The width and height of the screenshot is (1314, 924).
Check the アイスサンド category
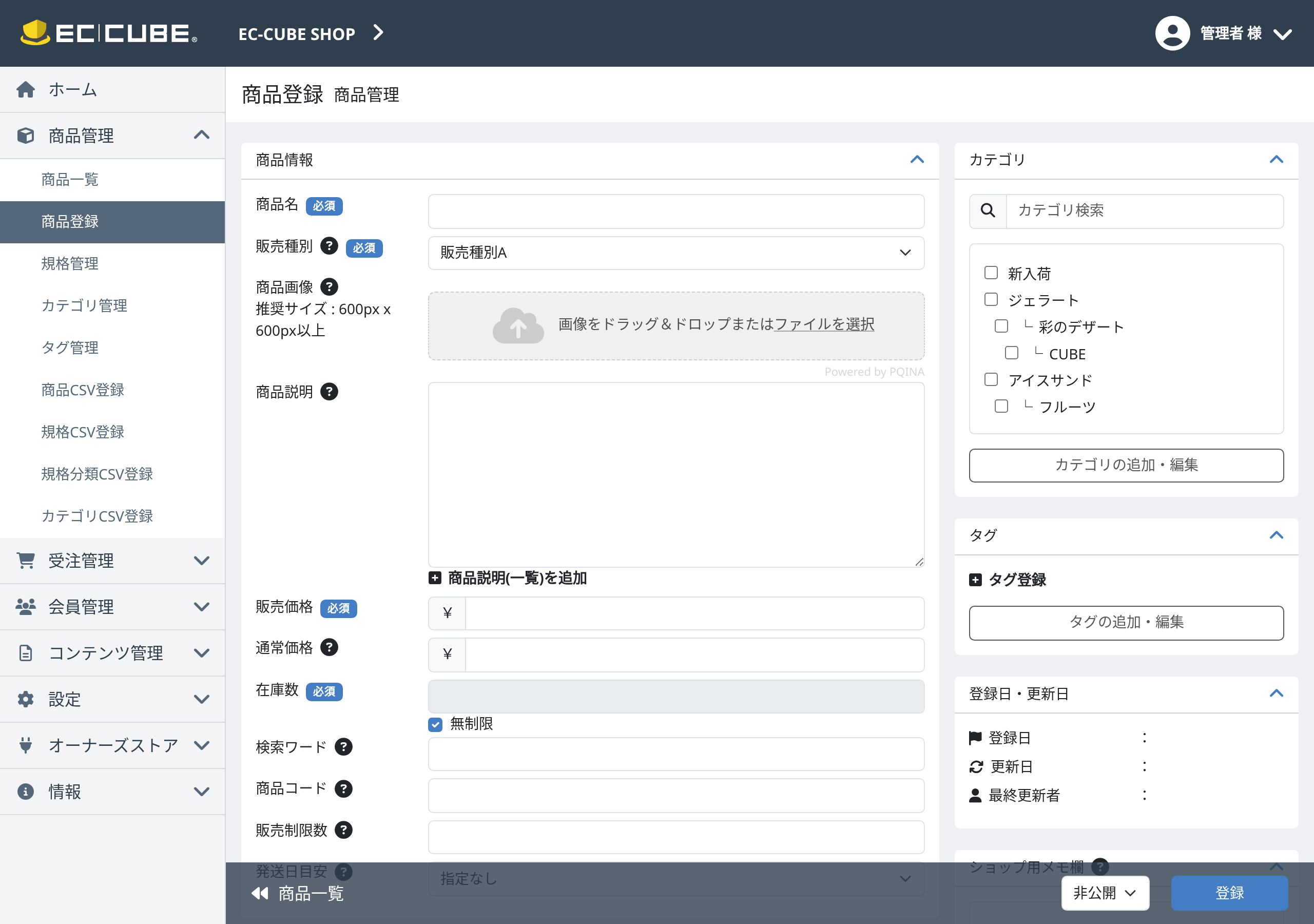click(x=991, y=380)
